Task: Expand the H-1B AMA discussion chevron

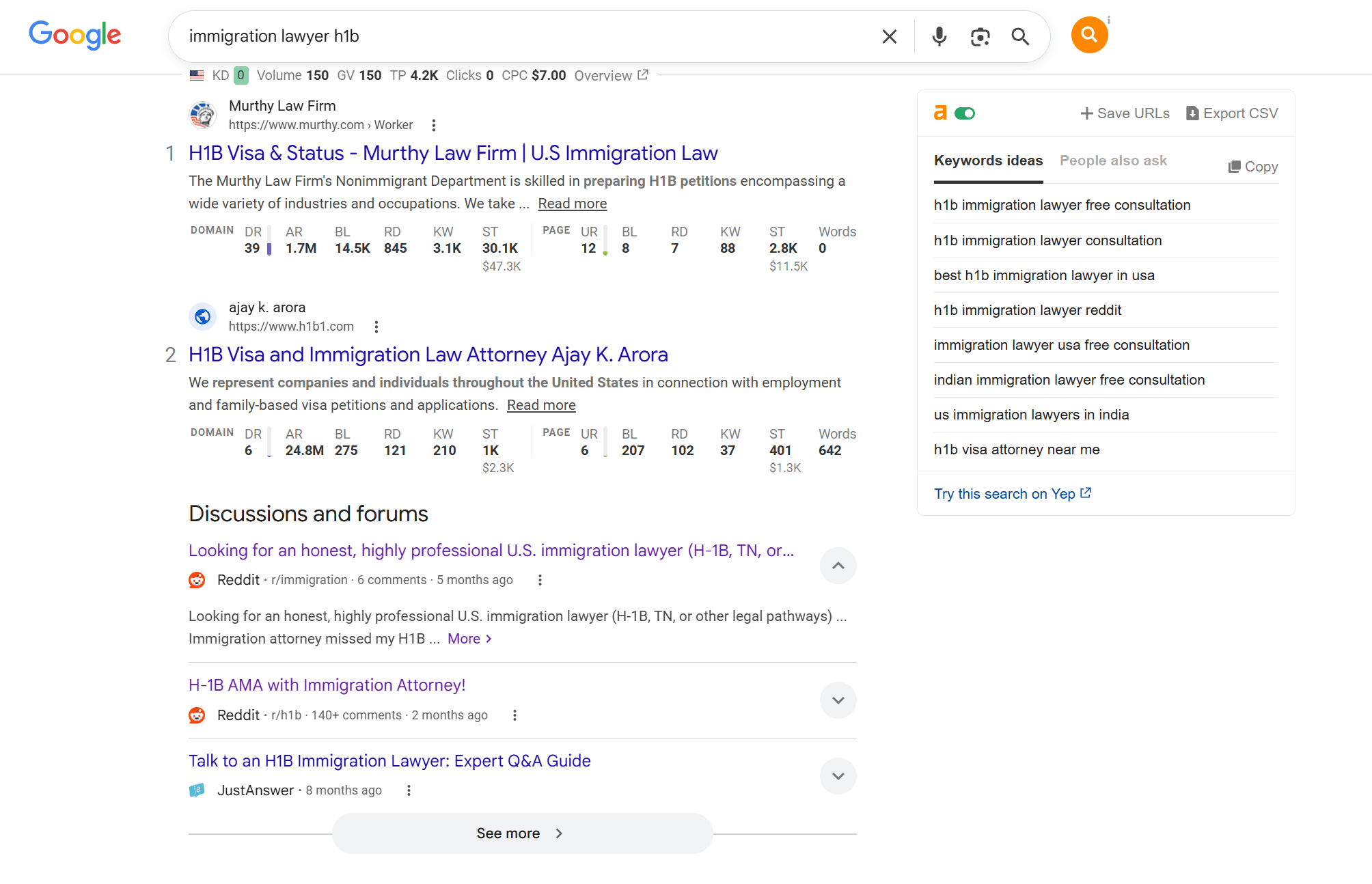Action: coord(838,700)
